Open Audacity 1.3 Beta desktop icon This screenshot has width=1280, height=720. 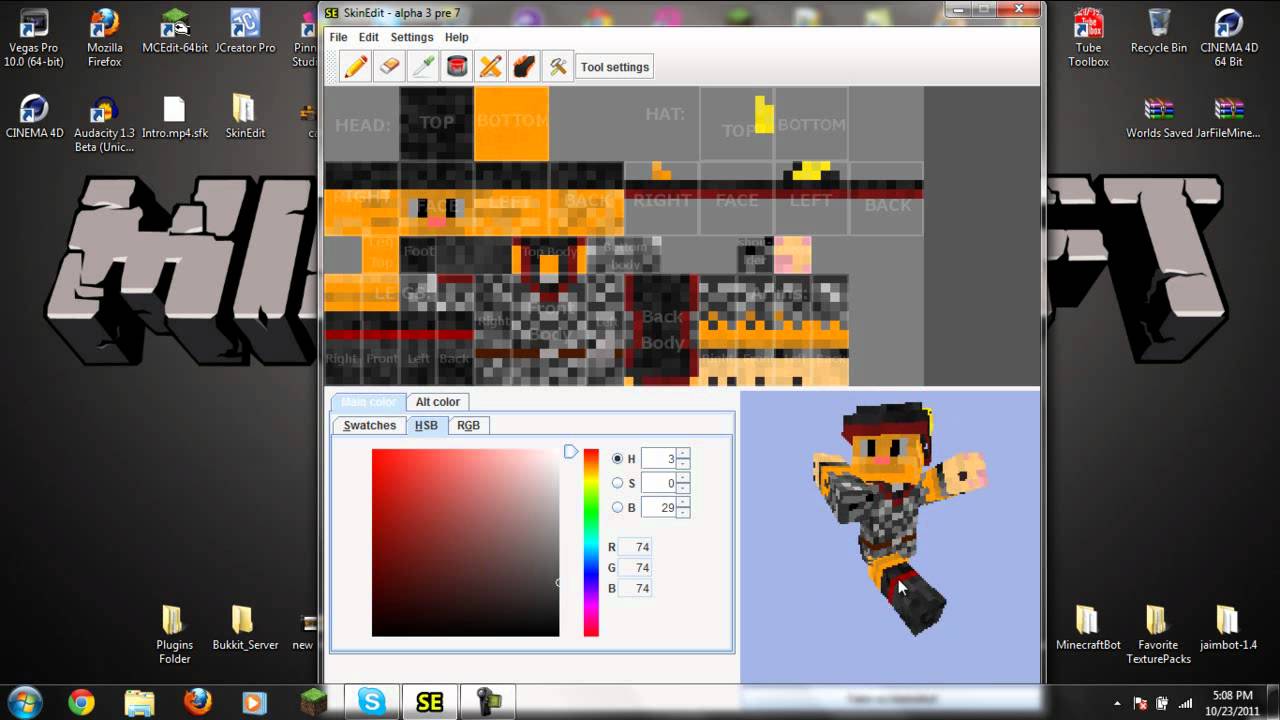coord(104,124)
